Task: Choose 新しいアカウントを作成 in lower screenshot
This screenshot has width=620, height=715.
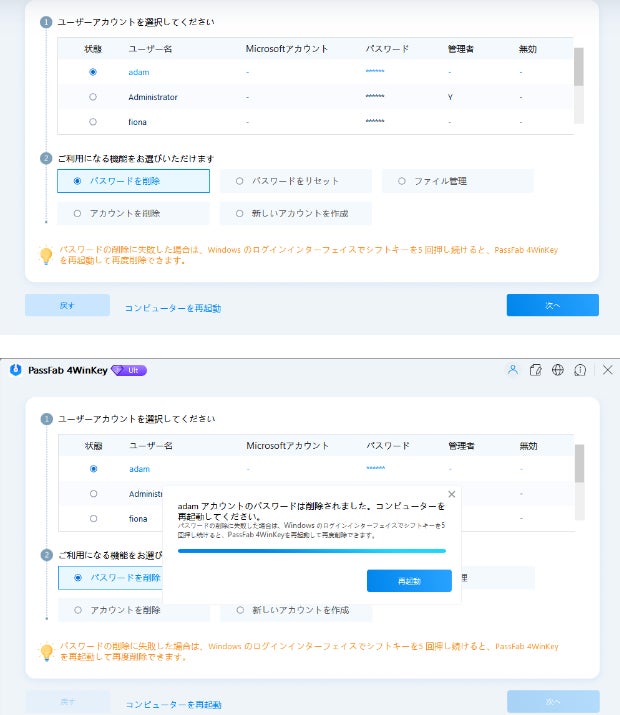Action: [x=296, y=610]
